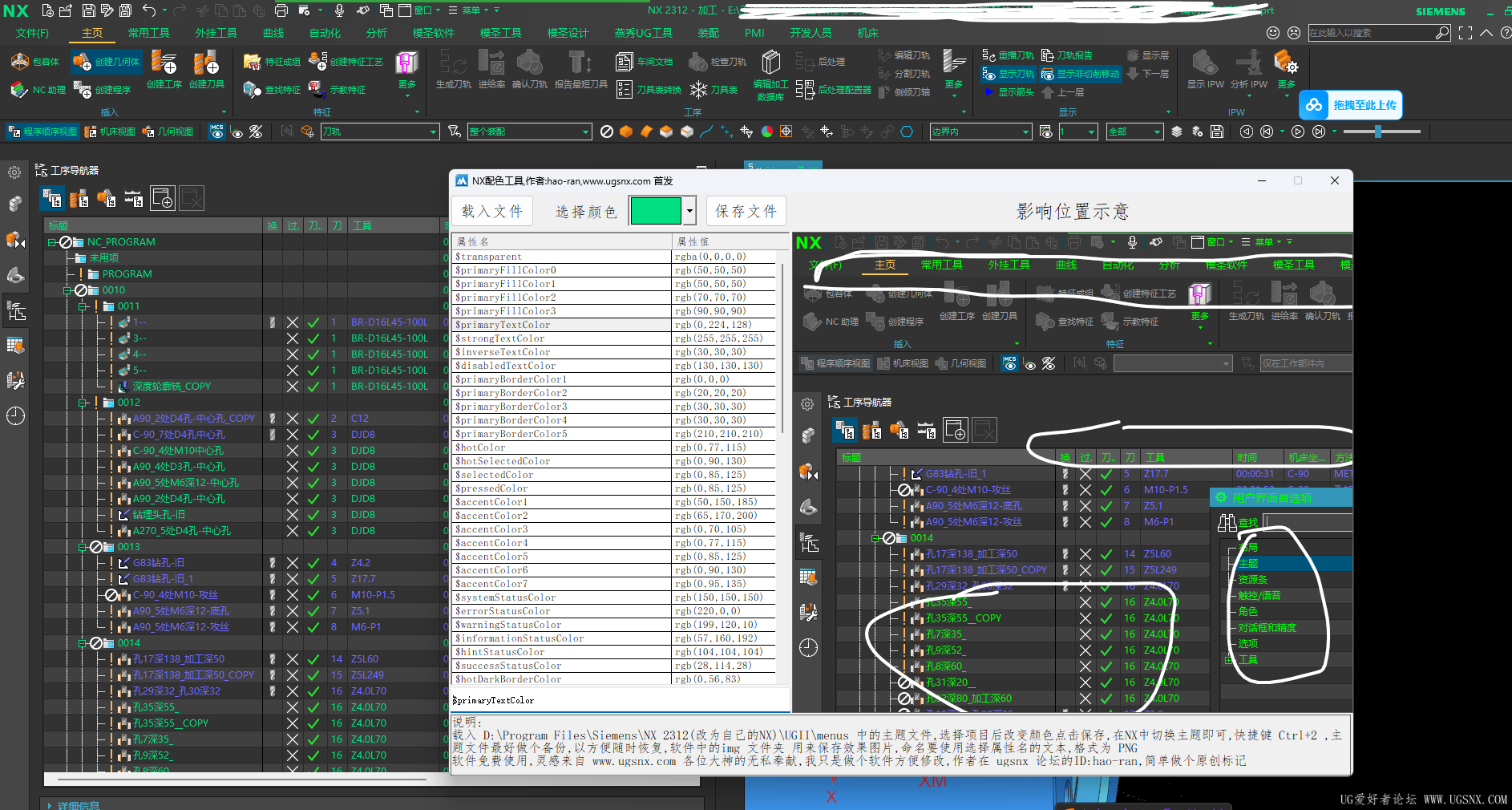Image resolution: width=1512 pixels, height=810 pixels.
Task: Click the 创建特征工艺 icon
Action: [347, 62]
